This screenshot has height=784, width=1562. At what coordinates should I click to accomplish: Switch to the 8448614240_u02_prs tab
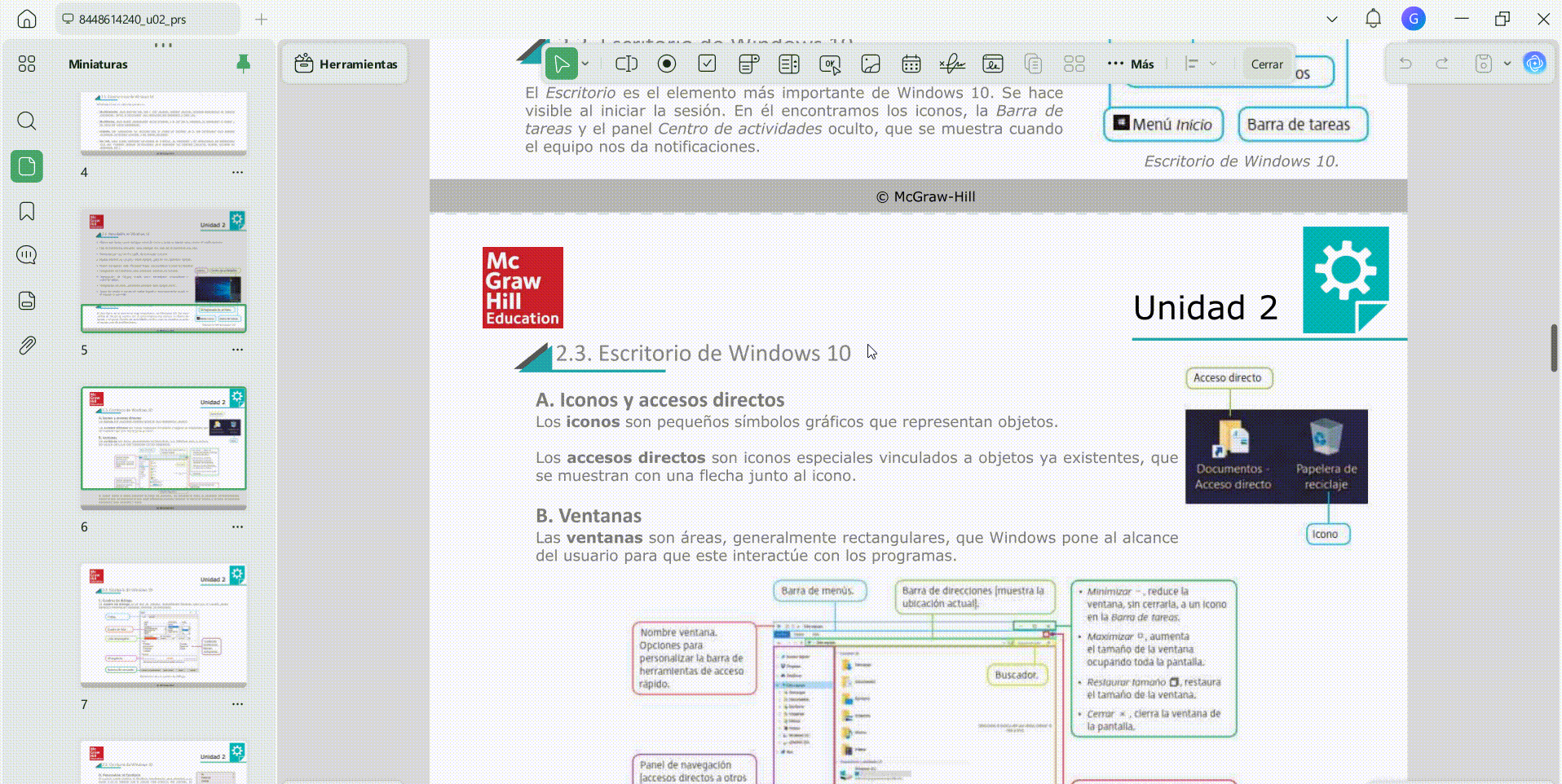click(x=147, y=19)
